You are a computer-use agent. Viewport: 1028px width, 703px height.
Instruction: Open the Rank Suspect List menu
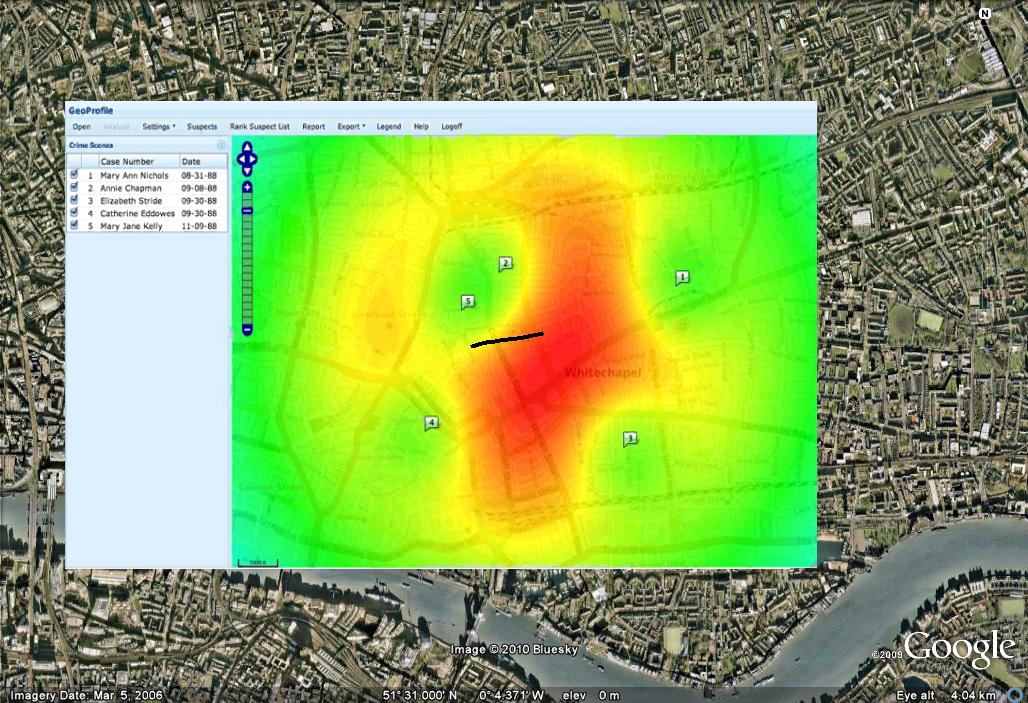pos(260,127)
